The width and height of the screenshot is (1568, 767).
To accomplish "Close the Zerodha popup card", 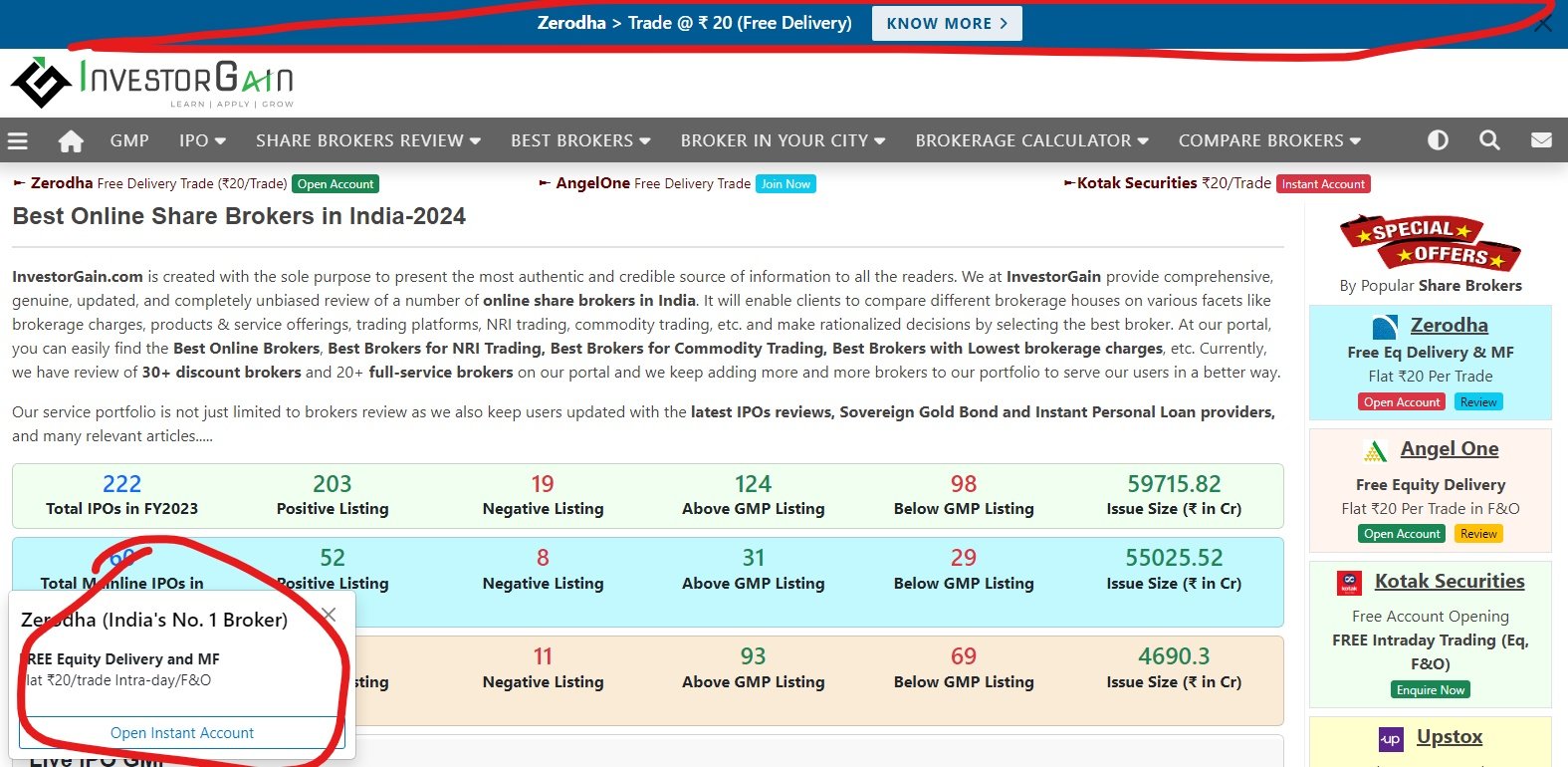I will point(329,615).
